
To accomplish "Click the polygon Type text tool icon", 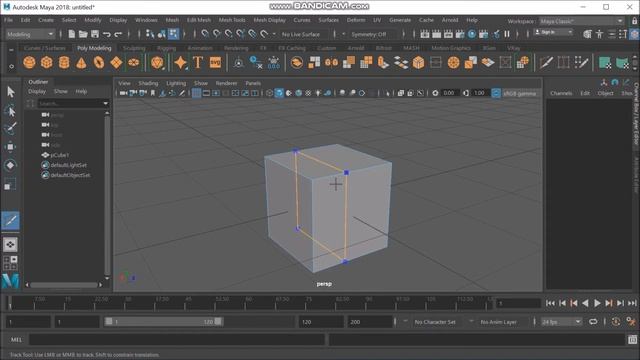I will [198, 62].
